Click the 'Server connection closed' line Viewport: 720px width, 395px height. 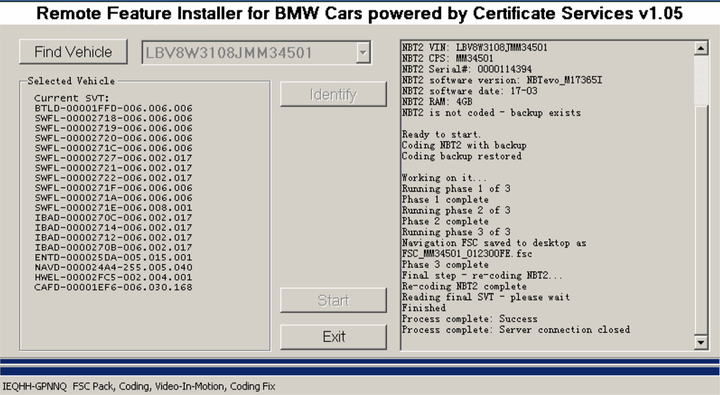(516, 330)
